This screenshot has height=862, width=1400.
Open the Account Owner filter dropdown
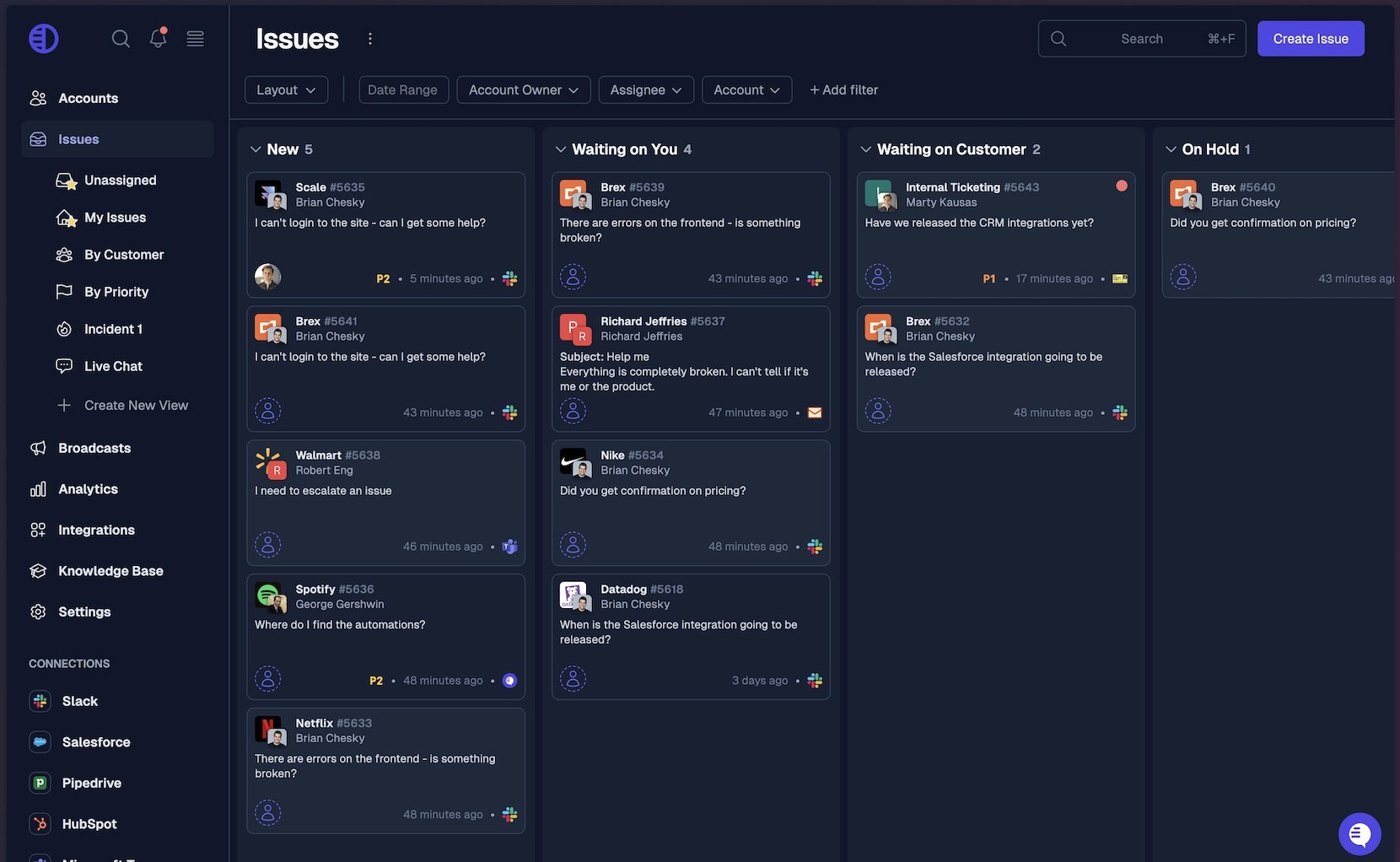tap(523, 90)
